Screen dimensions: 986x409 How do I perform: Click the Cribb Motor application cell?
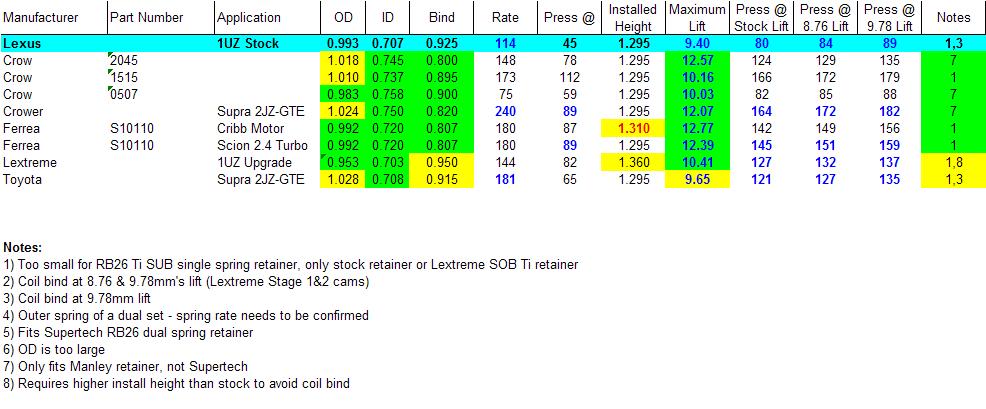[x=267, y=129]
